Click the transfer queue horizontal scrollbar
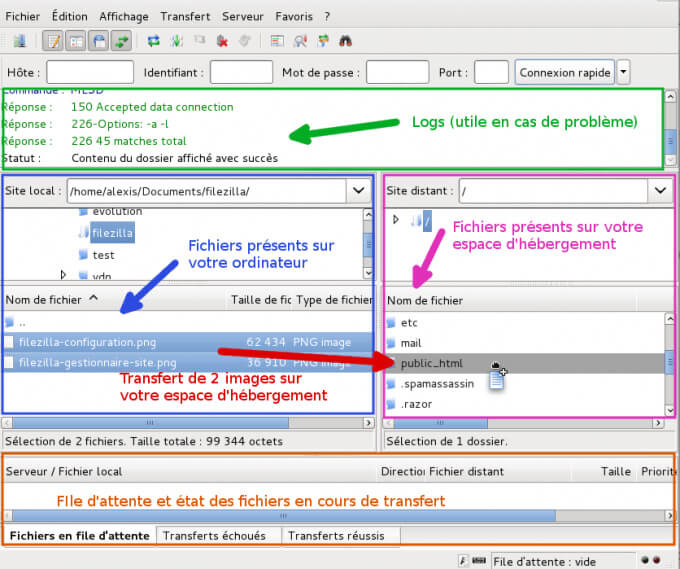The image size is (680, 569). [284, 516]
